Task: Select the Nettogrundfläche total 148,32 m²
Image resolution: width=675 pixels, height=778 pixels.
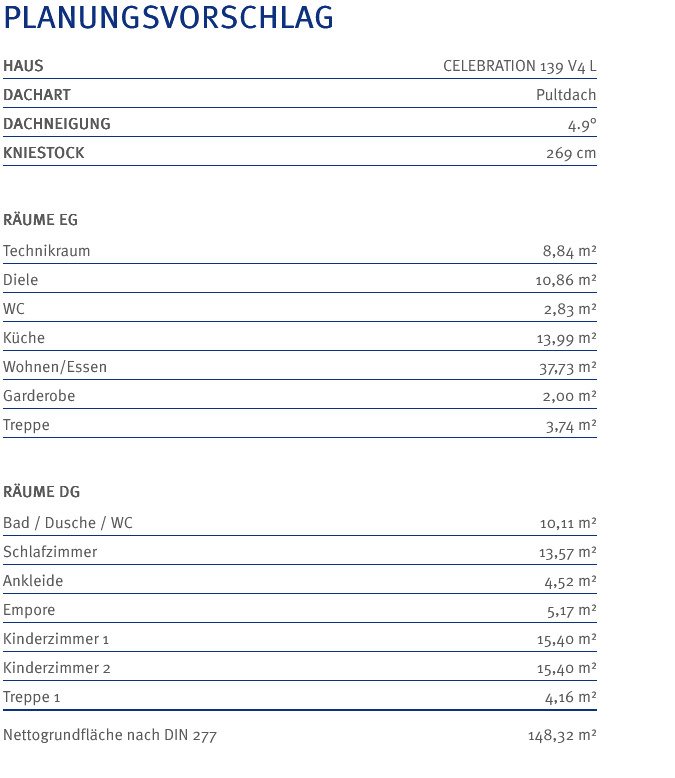Action: [562, 735]
